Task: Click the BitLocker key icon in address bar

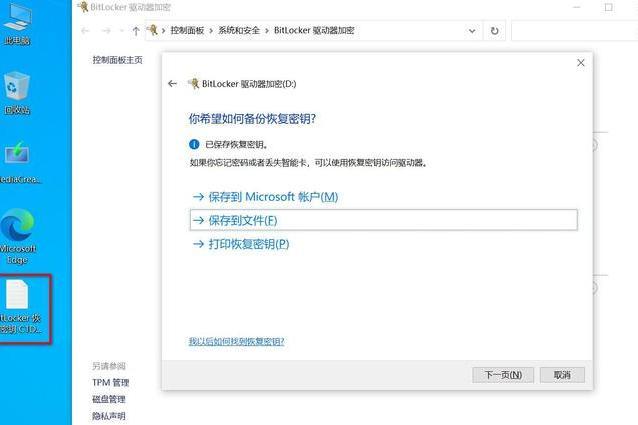Action: tap(152, 30)
